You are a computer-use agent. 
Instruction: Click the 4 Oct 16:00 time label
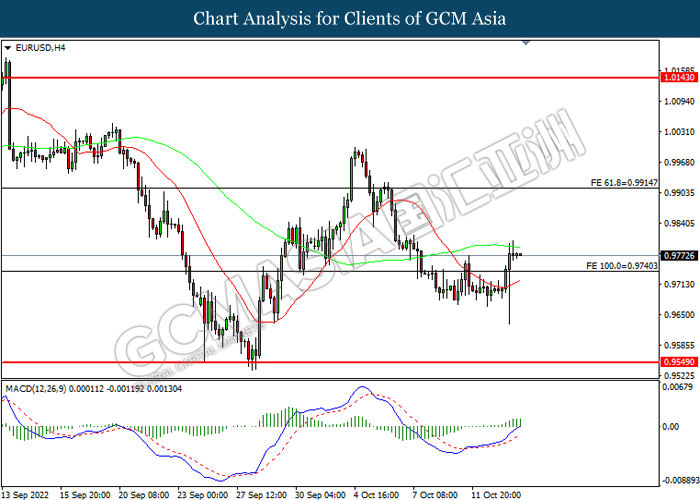click(376, 495)
